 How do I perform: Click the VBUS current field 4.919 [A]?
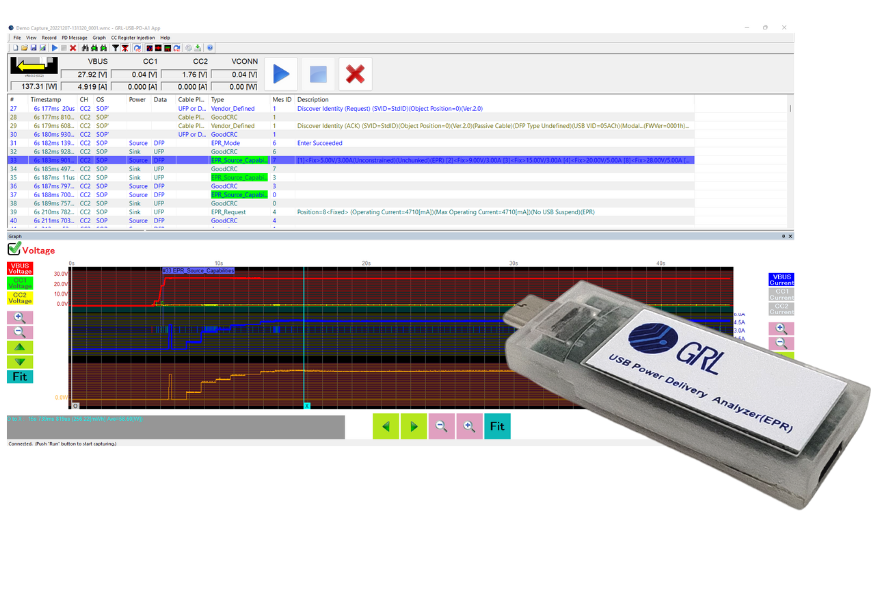(x=84, y=87)
